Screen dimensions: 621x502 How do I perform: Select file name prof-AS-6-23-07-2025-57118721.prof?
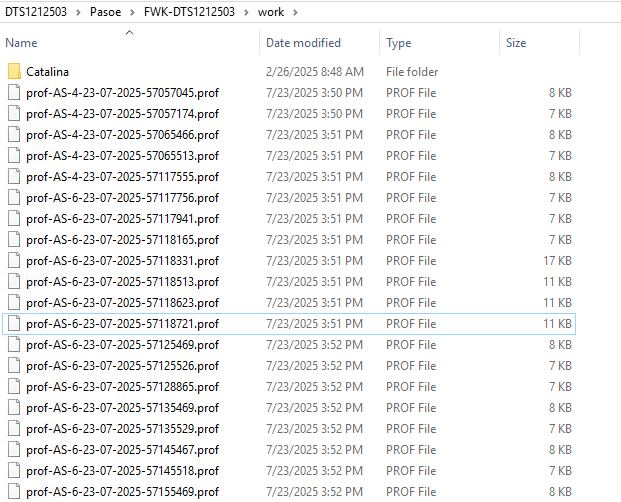tap(122, 323)
